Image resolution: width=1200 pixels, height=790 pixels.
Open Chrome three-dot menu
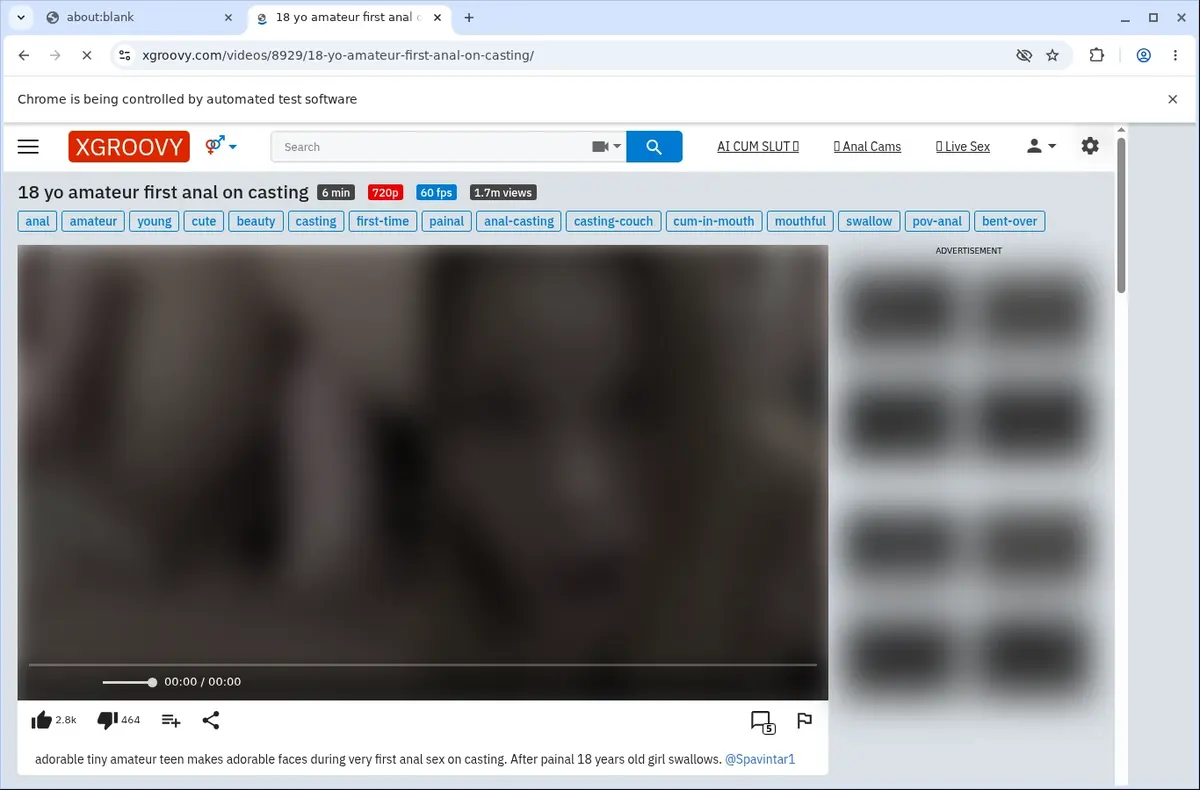coord(1176,55)
